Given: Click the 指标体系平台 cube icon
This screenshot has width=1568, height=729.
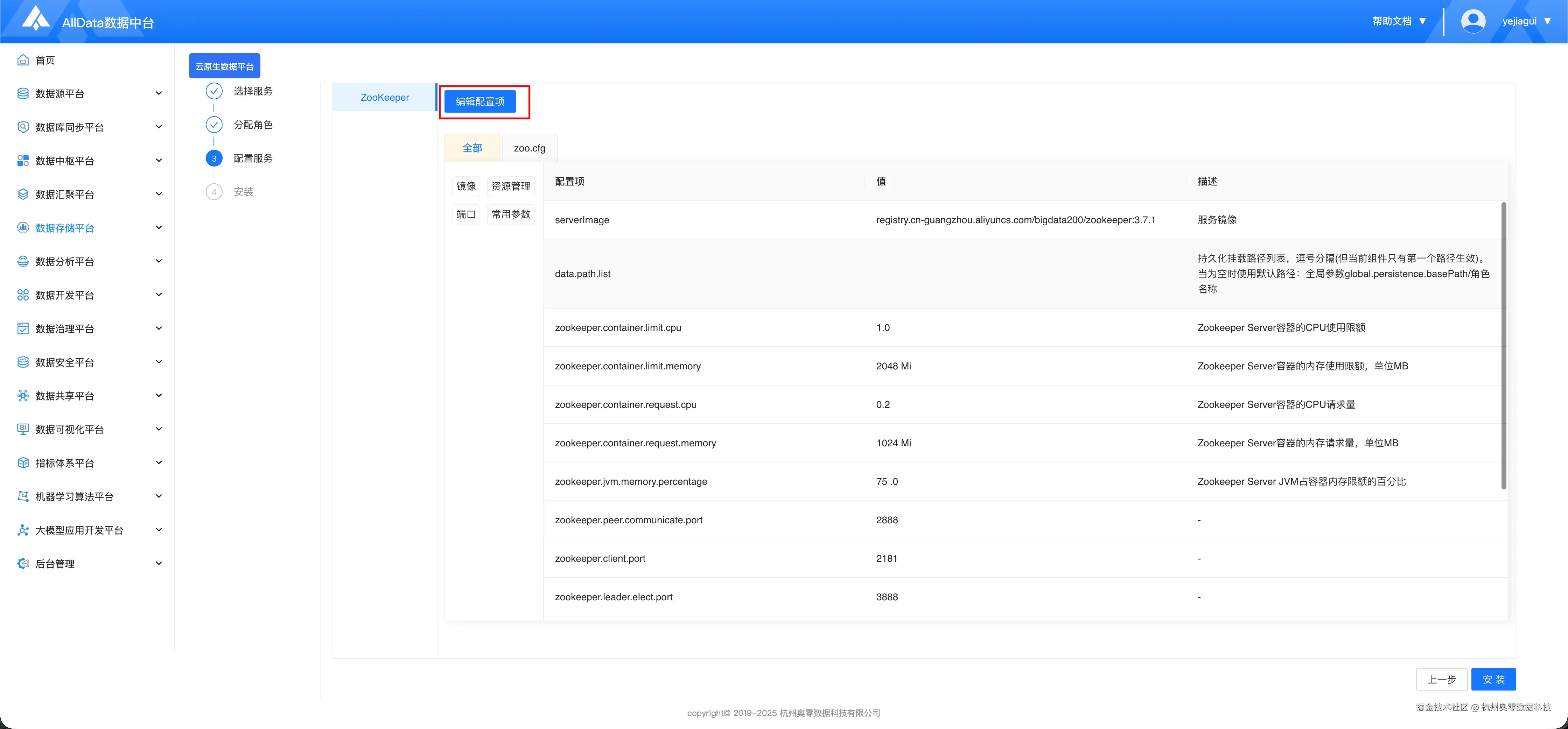Looking at the screenshot, I should click(23, 463).
